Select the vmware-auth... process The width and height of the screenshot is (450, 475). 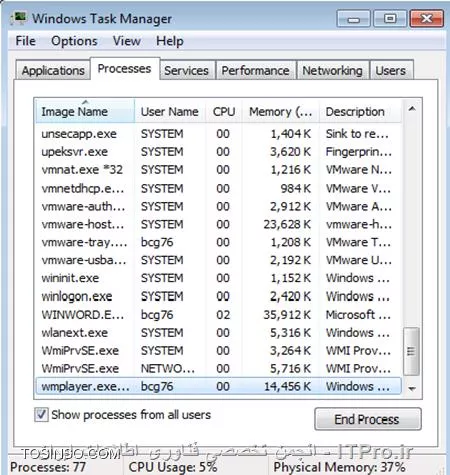(x=218, y=207)
